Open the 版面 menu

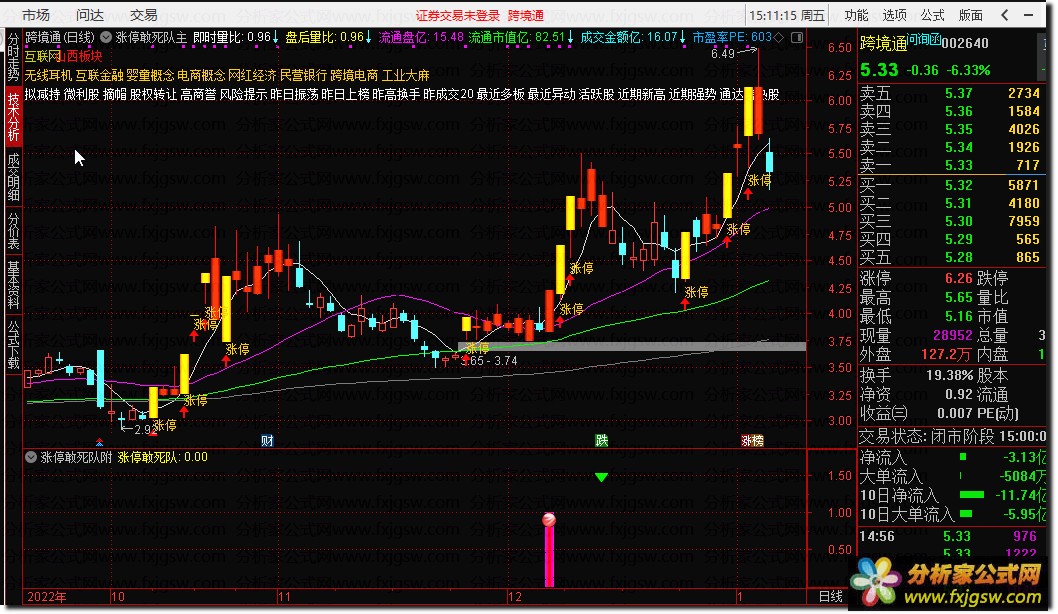pos(970,15)
